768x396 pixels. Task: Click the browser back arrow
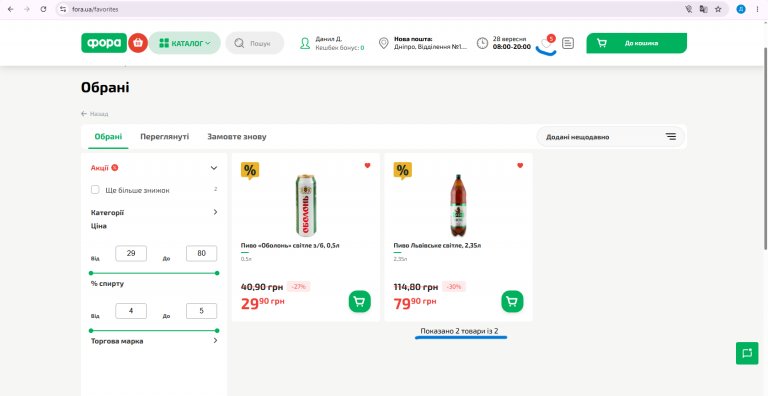coord(10,9)
